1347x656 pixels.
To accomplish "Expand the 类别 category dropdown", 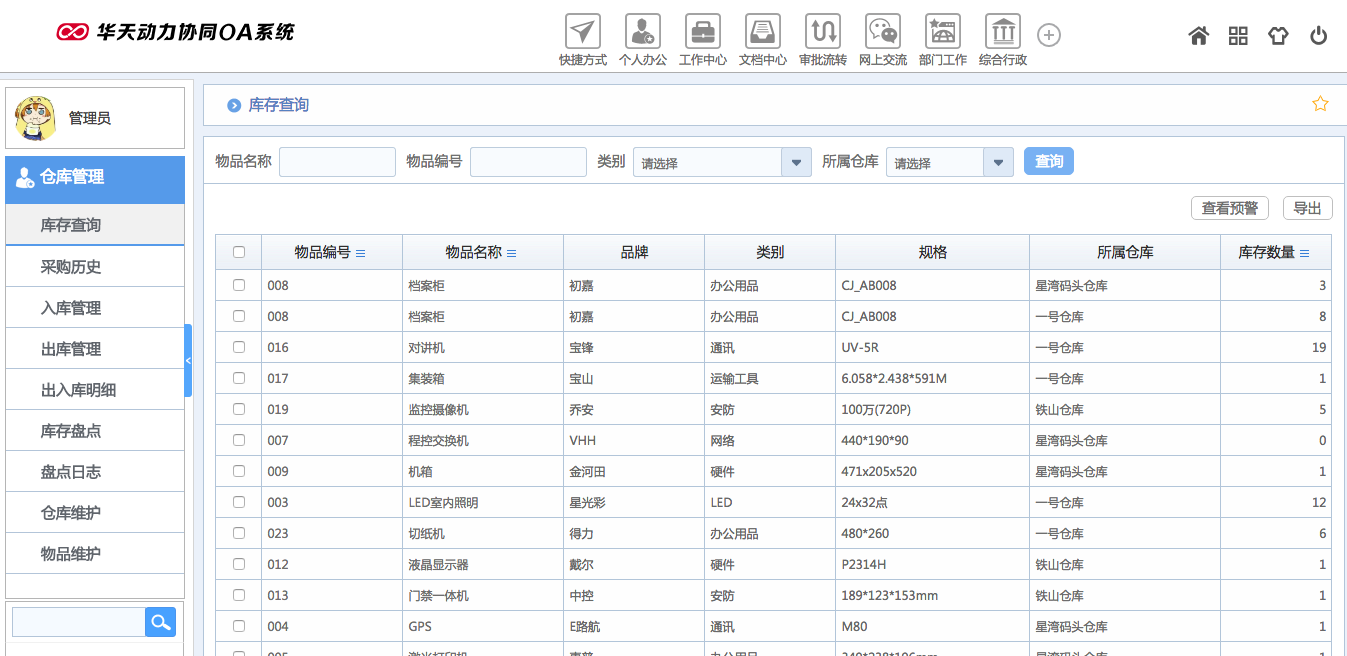I will pyautogui.click(x=796, y=162).
